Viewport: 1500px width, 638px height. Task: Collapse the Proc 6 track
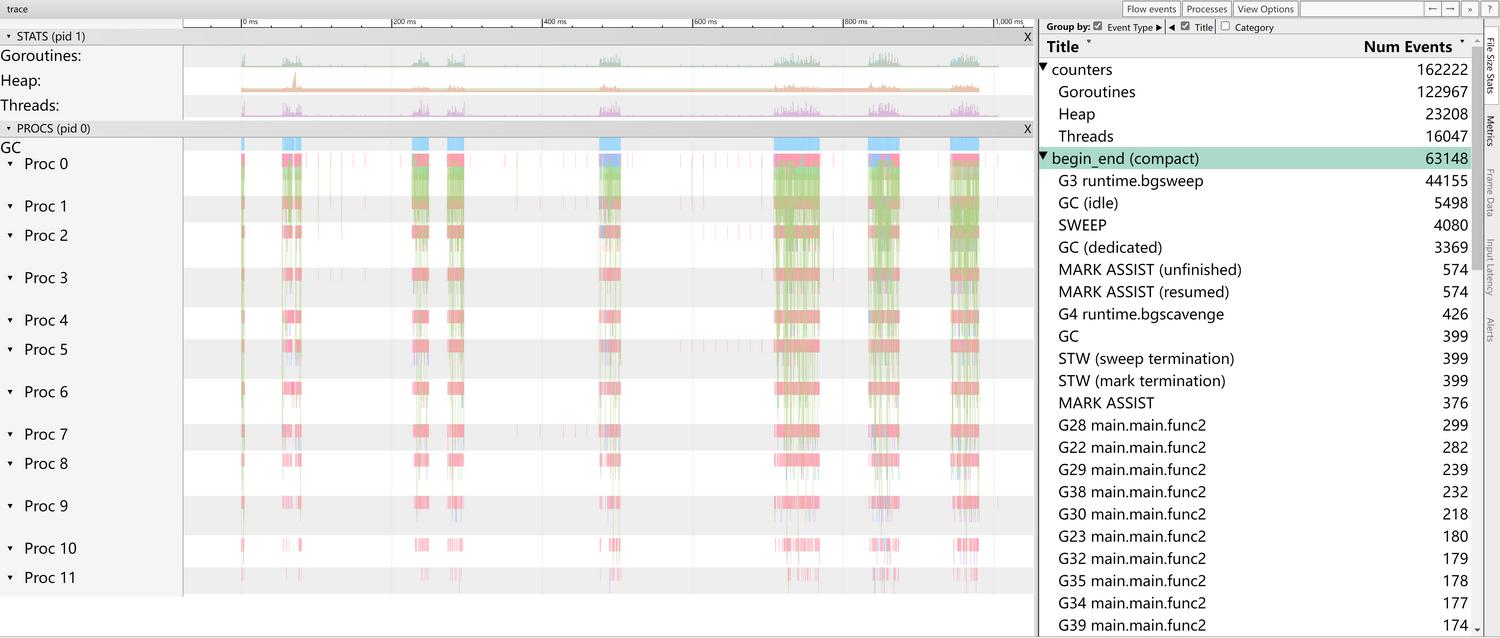(10, 392)
